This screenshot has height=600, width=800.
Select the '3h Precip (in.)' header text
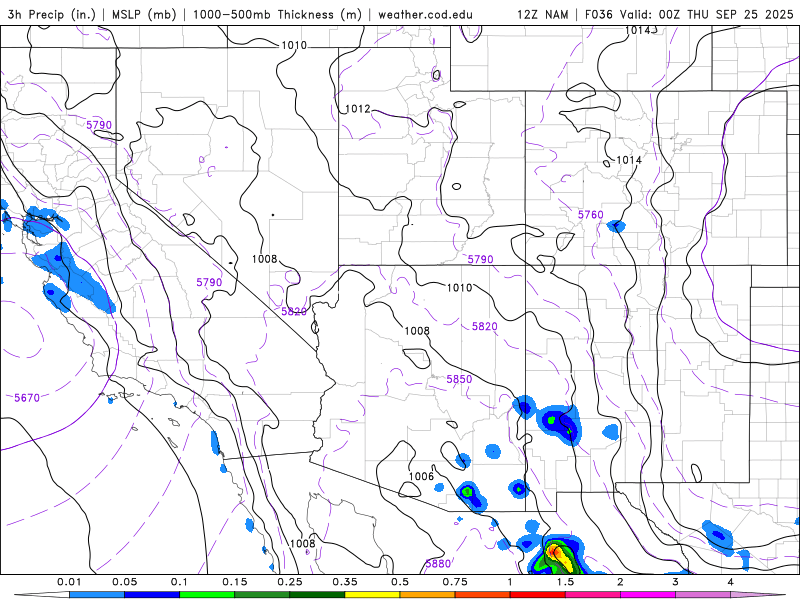52,14
